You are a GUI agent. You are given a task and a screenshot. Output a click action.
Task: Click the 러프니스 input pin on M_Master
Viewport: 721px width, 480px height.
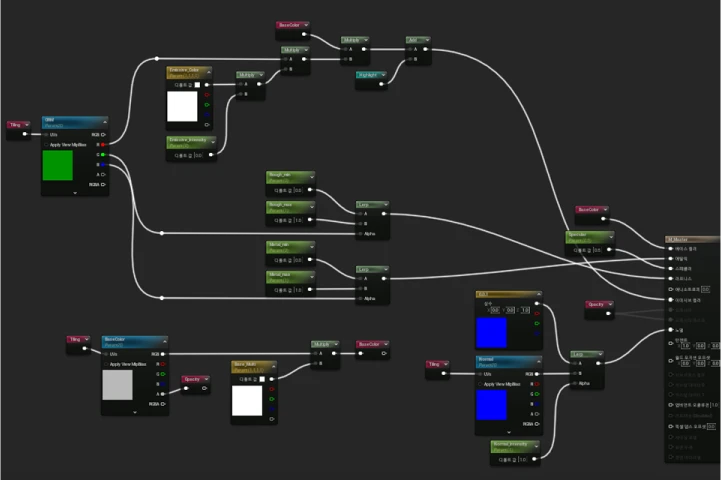pos(670,278)
